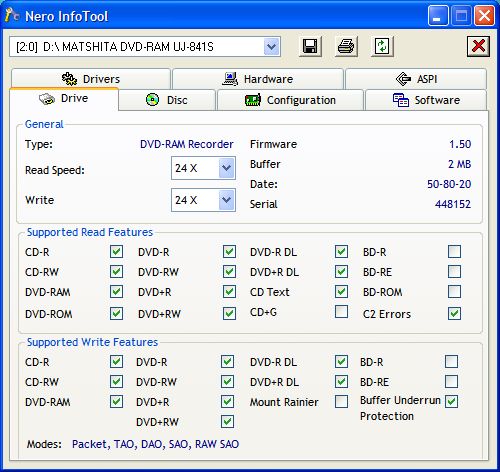Toggle the Mount Rainier write checkbox

341,402
